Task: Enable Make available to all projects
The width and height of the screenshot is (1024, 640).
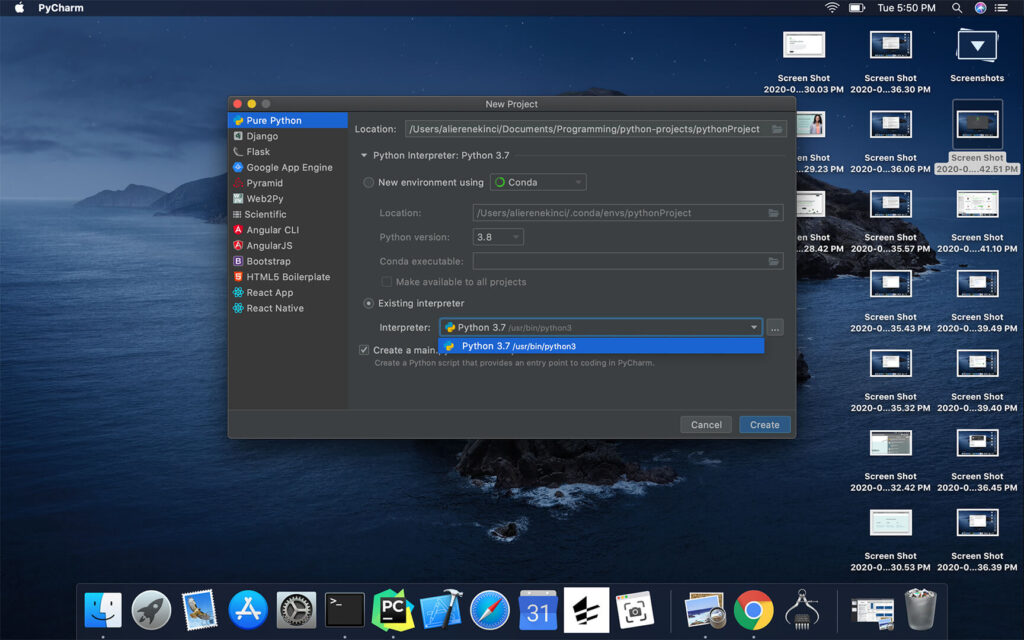Action: pos(387,282)
